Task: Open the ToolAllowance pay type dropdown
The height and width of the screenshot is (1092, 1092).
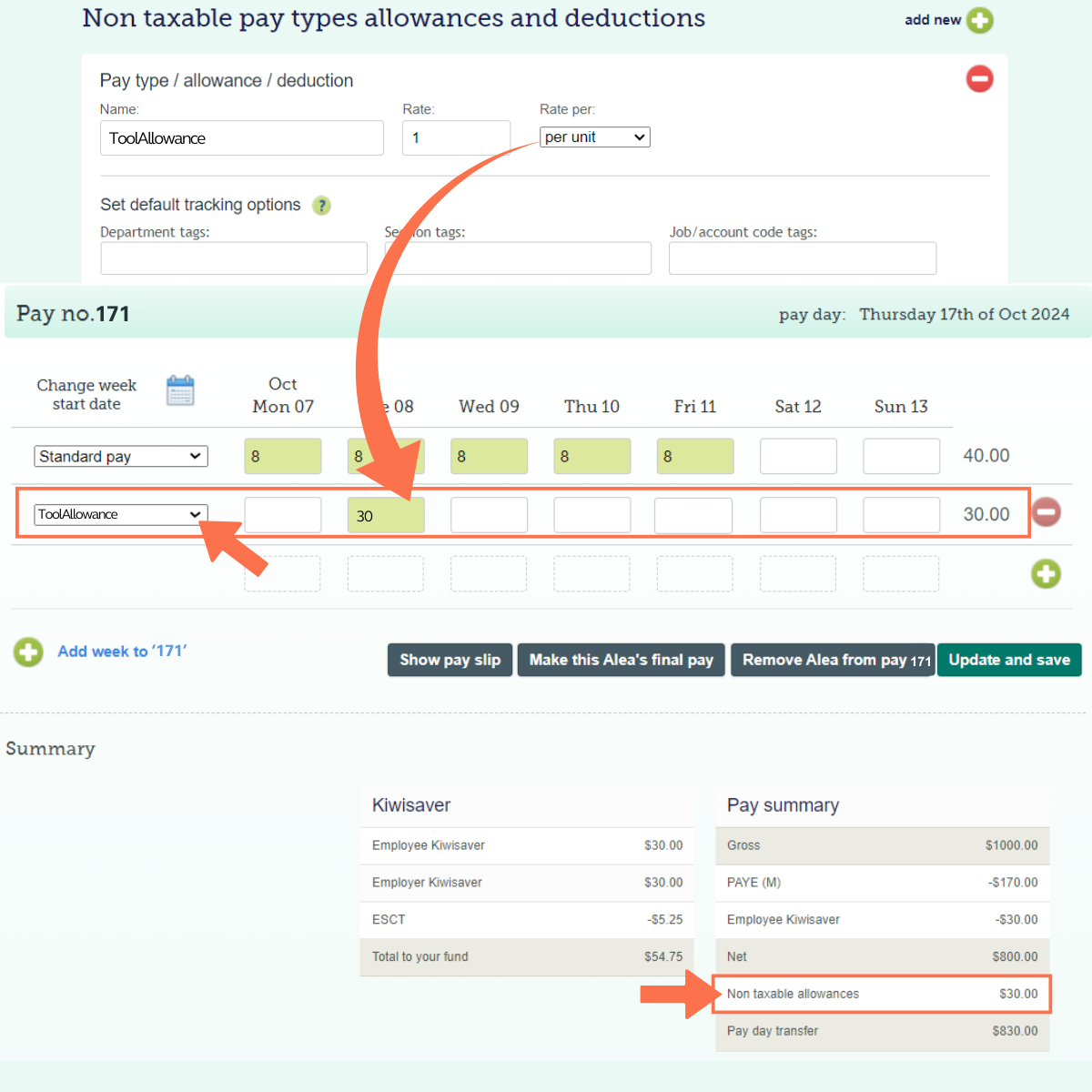Action: (120, 514)
